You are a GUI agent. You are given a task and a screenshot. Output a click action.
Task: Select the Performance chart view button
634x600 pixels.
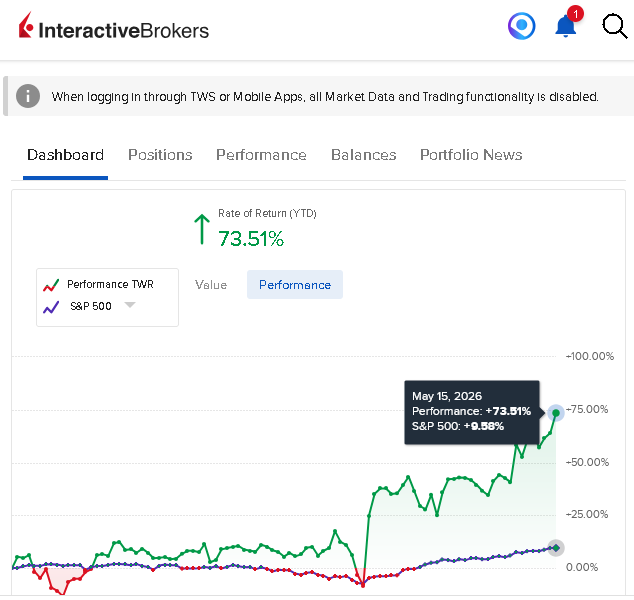(295, 285)
